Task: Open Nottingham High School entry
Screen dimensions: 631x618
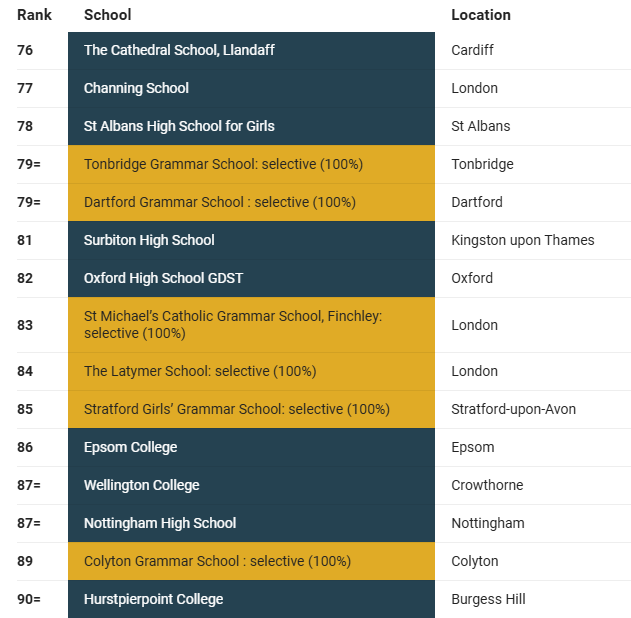Action: point(160,523)
